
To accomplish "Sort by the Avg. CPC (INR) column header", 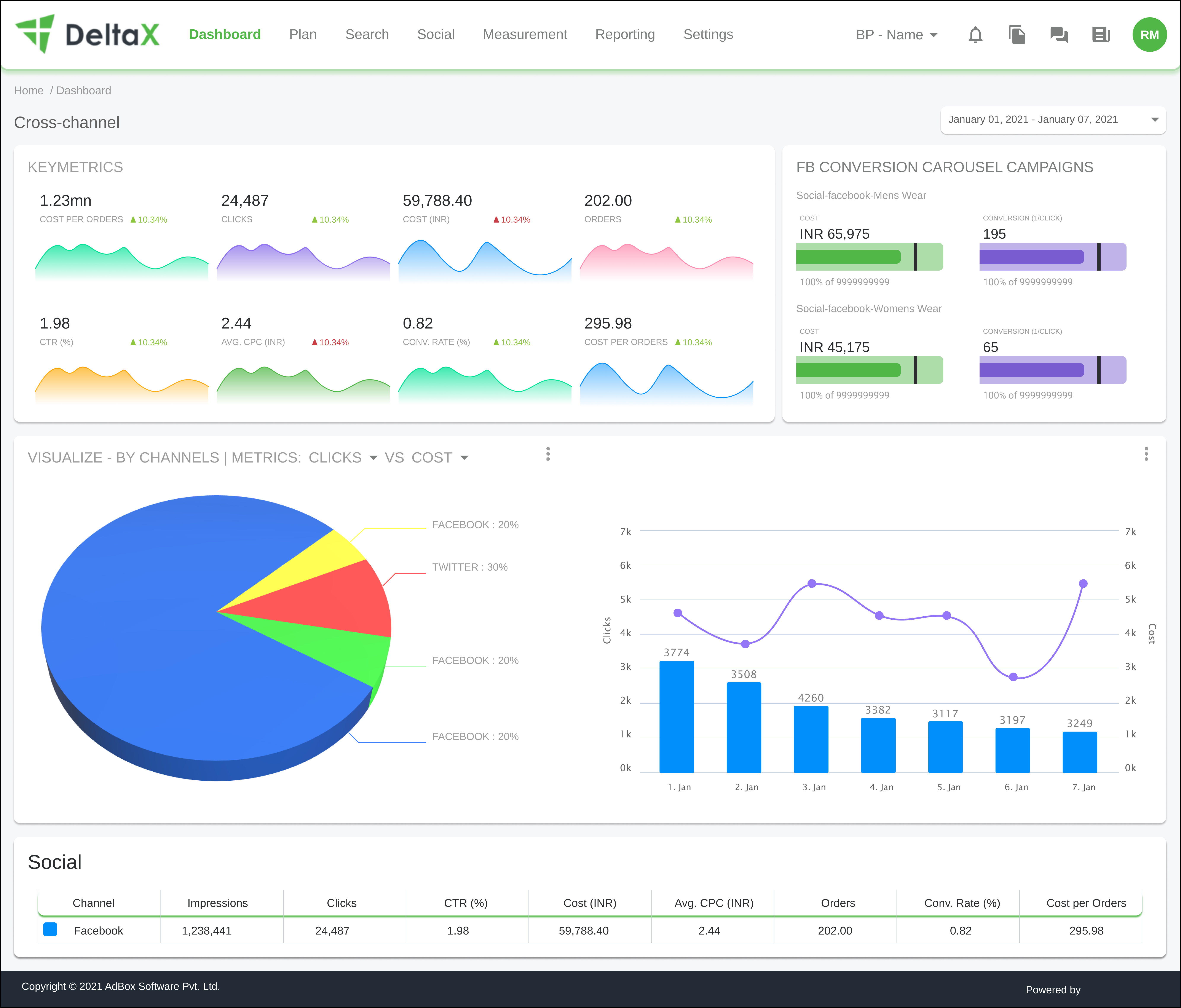I will pos(714,903).
